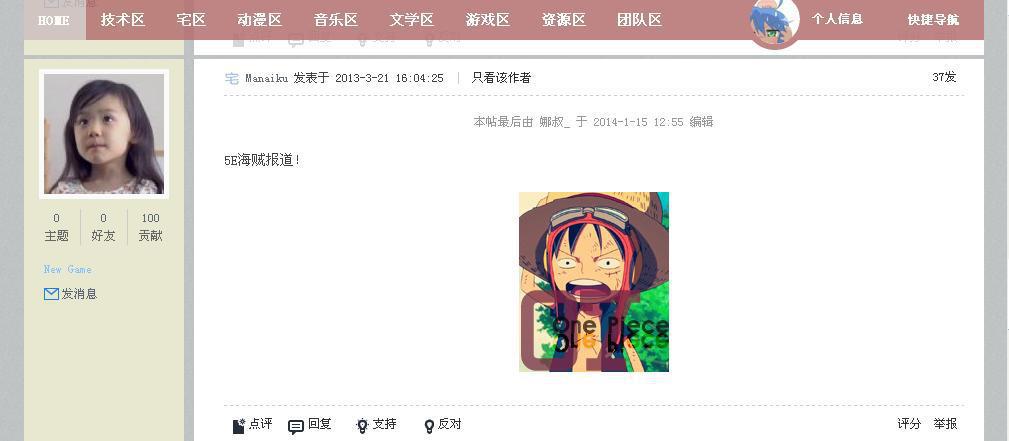Click the user's girl avatar photo

point(104,134)
